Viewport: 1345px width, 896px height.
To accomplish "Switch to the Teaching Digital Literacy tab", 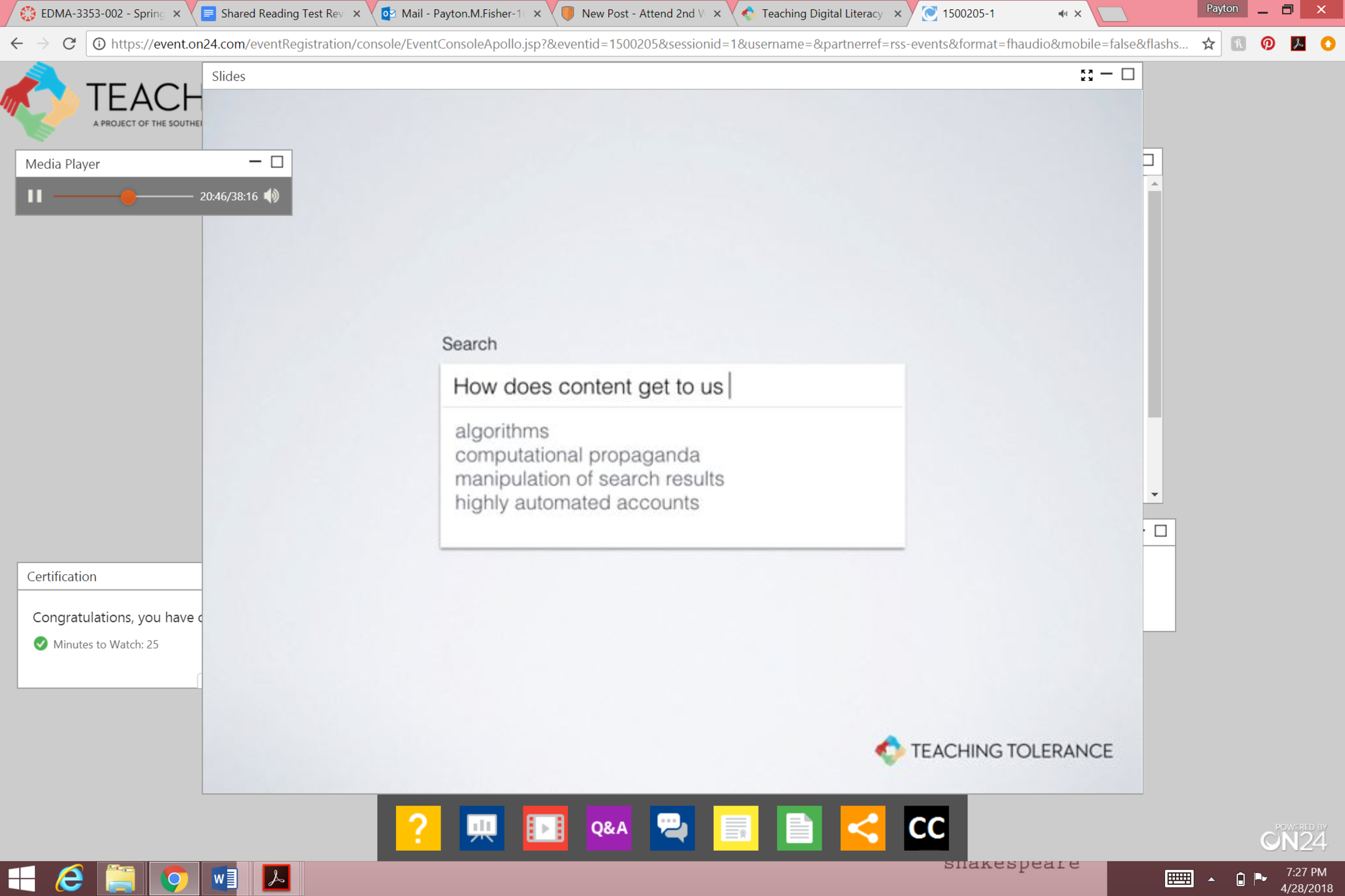I will [821, 13].
